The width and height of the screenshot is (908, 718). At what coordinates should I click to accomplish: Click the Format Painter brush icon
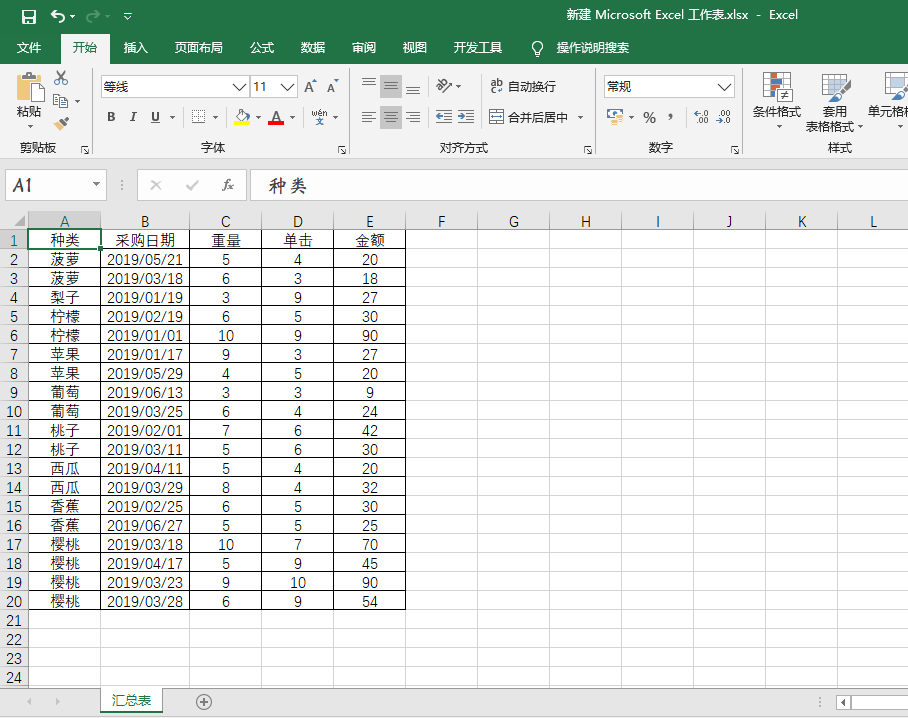click(61, 123)
